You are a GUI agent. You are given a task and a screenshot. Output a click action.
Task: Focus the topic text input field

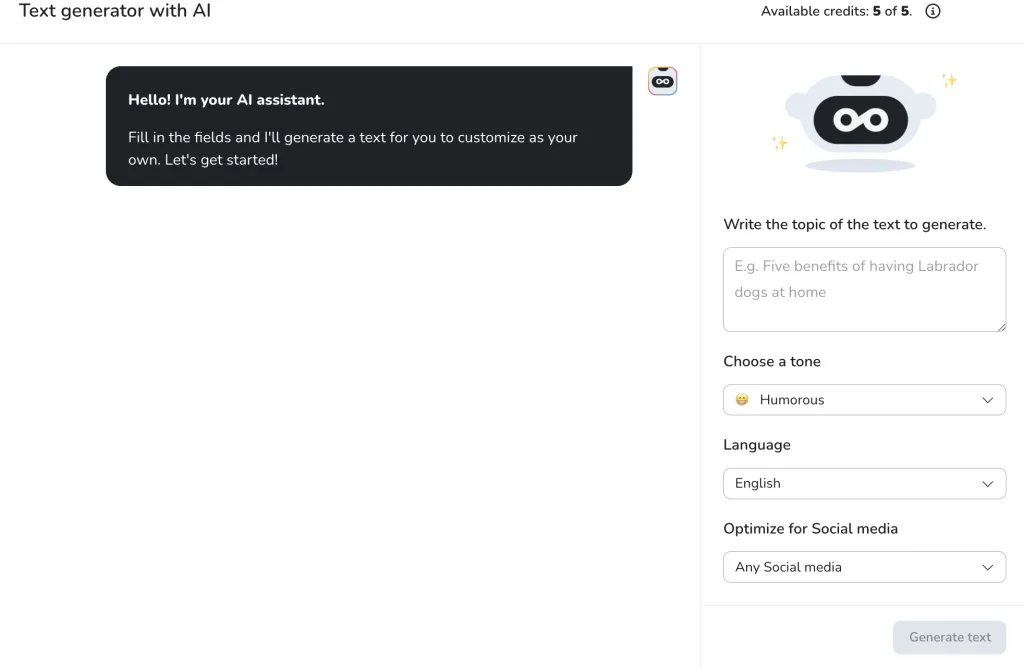click(x=864, y=289)
